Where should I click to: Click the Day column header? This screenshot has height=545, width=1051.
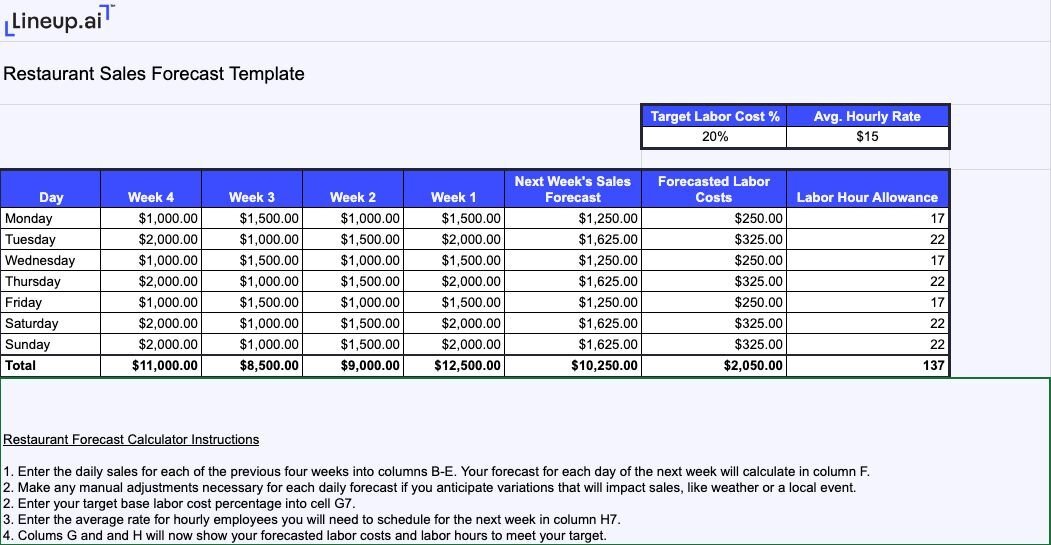click(x=51, y=197)
